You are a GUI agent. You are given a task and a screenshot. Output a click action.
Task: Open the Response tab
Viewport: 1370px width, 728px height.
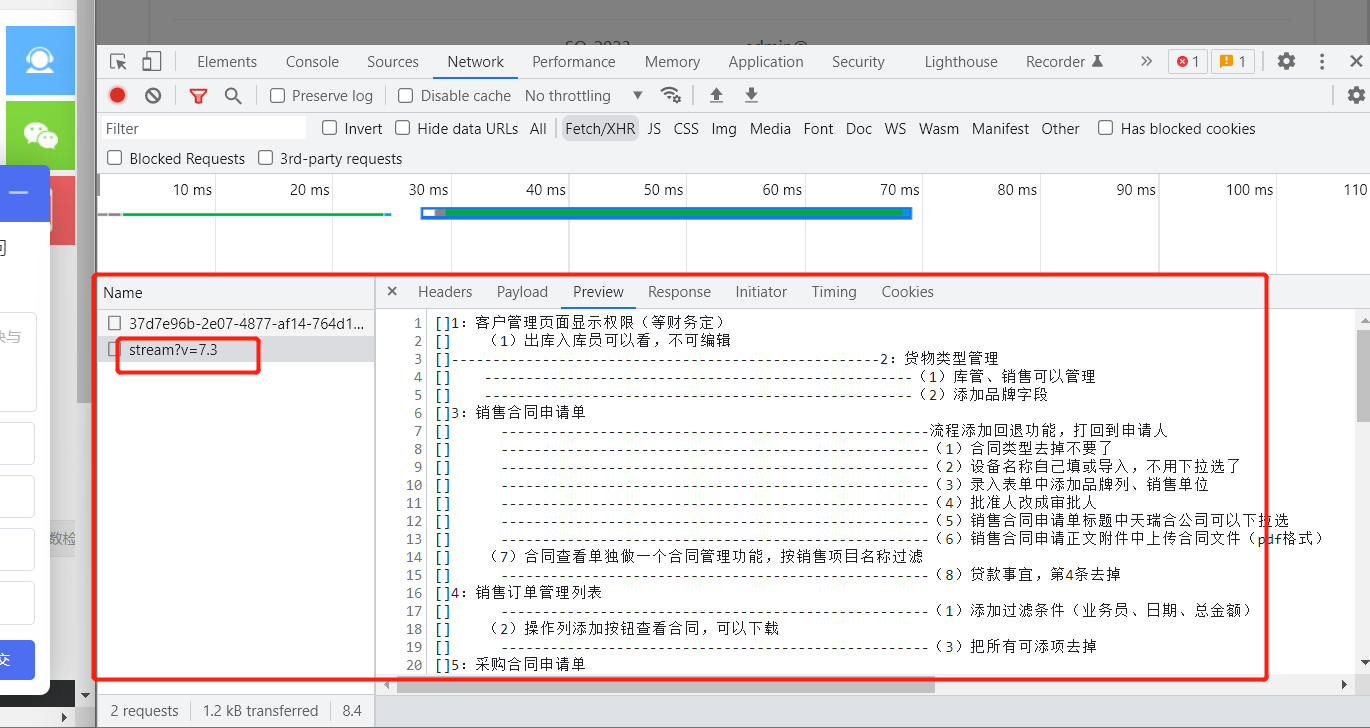(679, 292)
